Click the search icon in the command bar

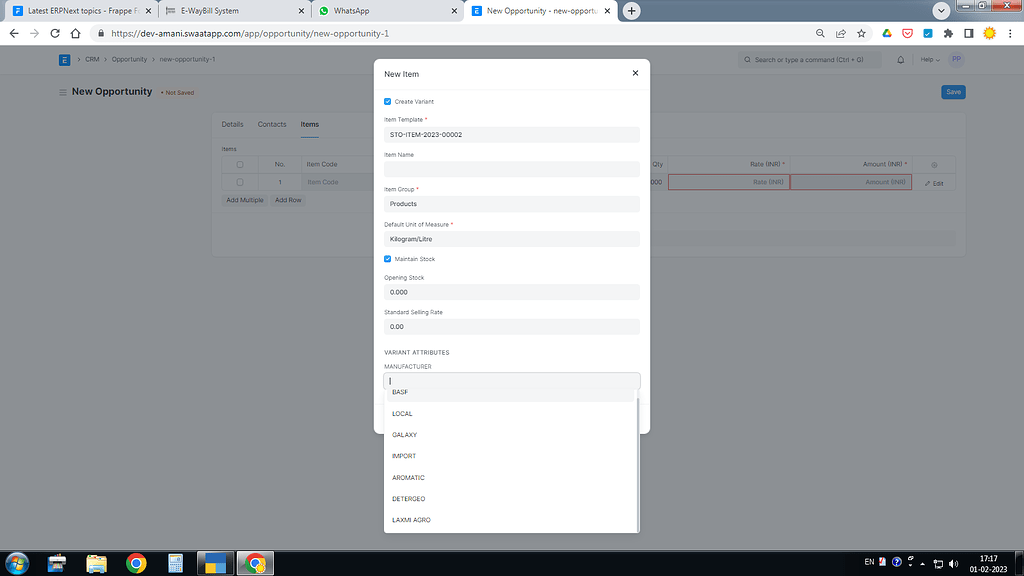(747, 59)
